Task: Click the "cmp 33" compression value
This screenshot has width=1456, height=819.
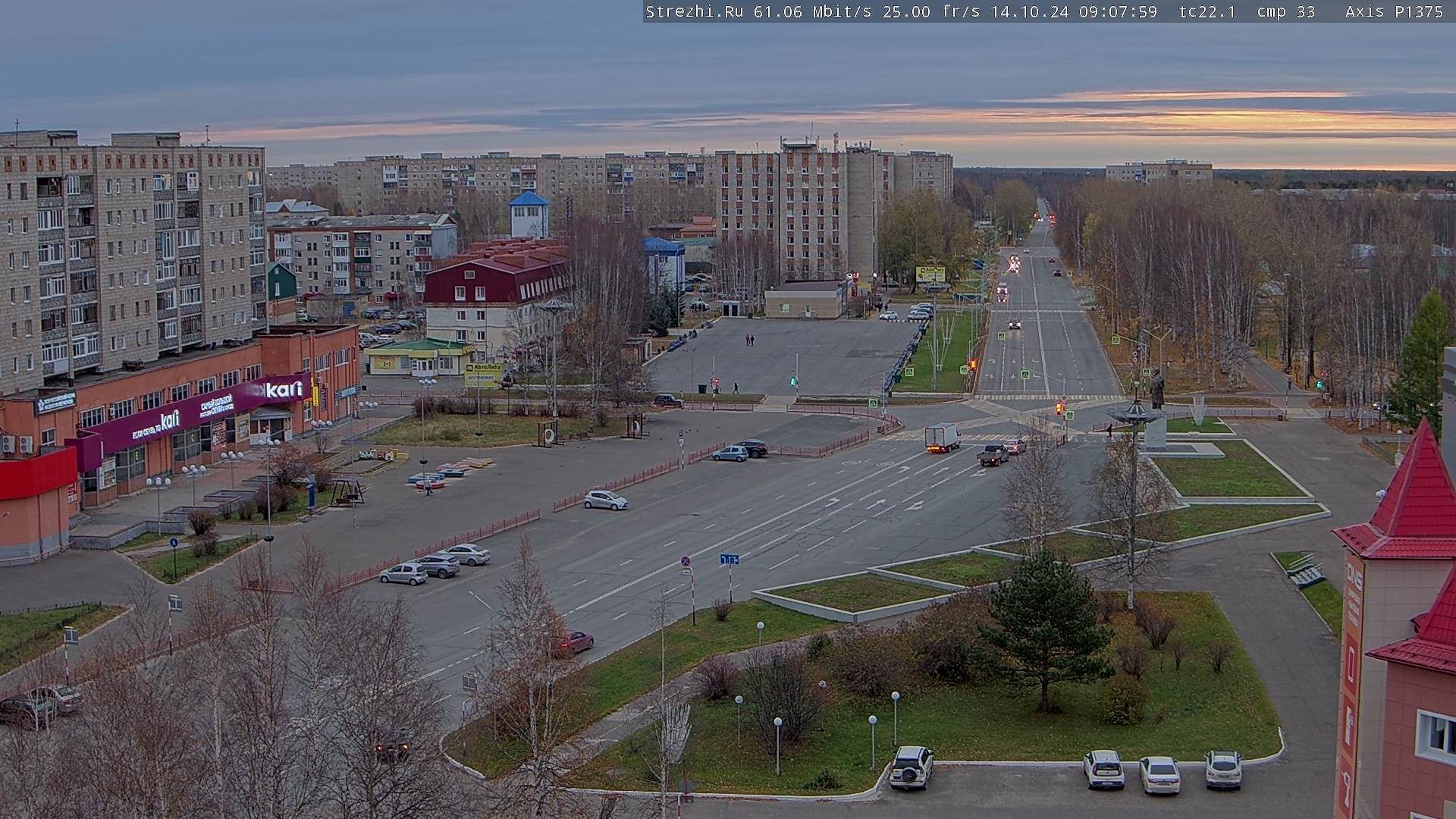Action: click(x=1286, y=11)
